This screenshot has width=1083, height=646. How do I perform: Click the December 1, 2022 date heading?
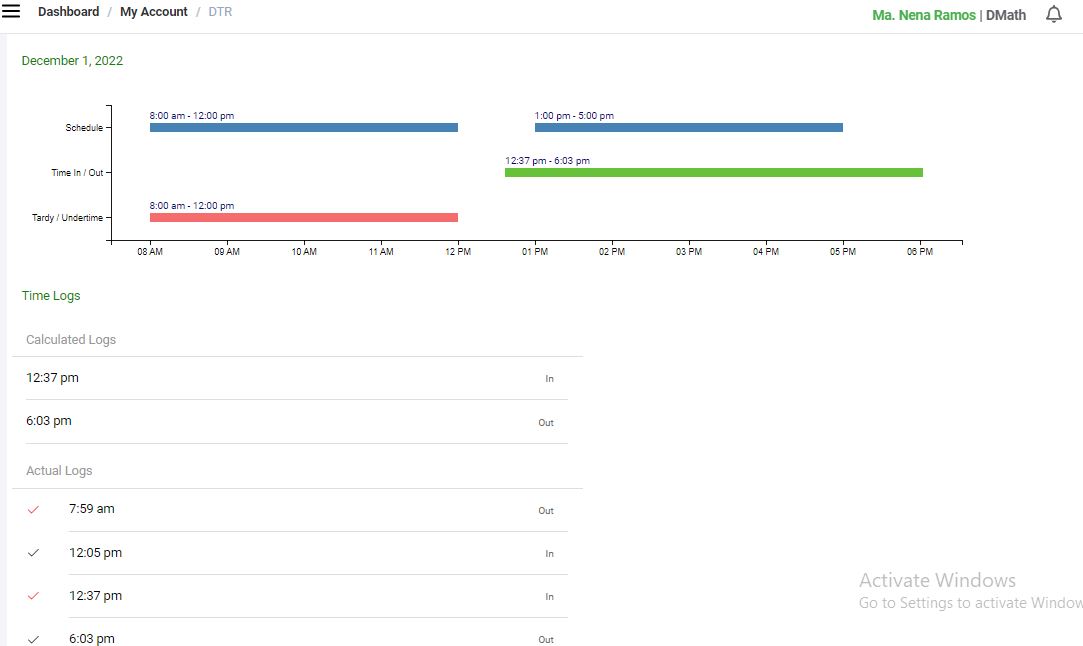coord(72,61)
